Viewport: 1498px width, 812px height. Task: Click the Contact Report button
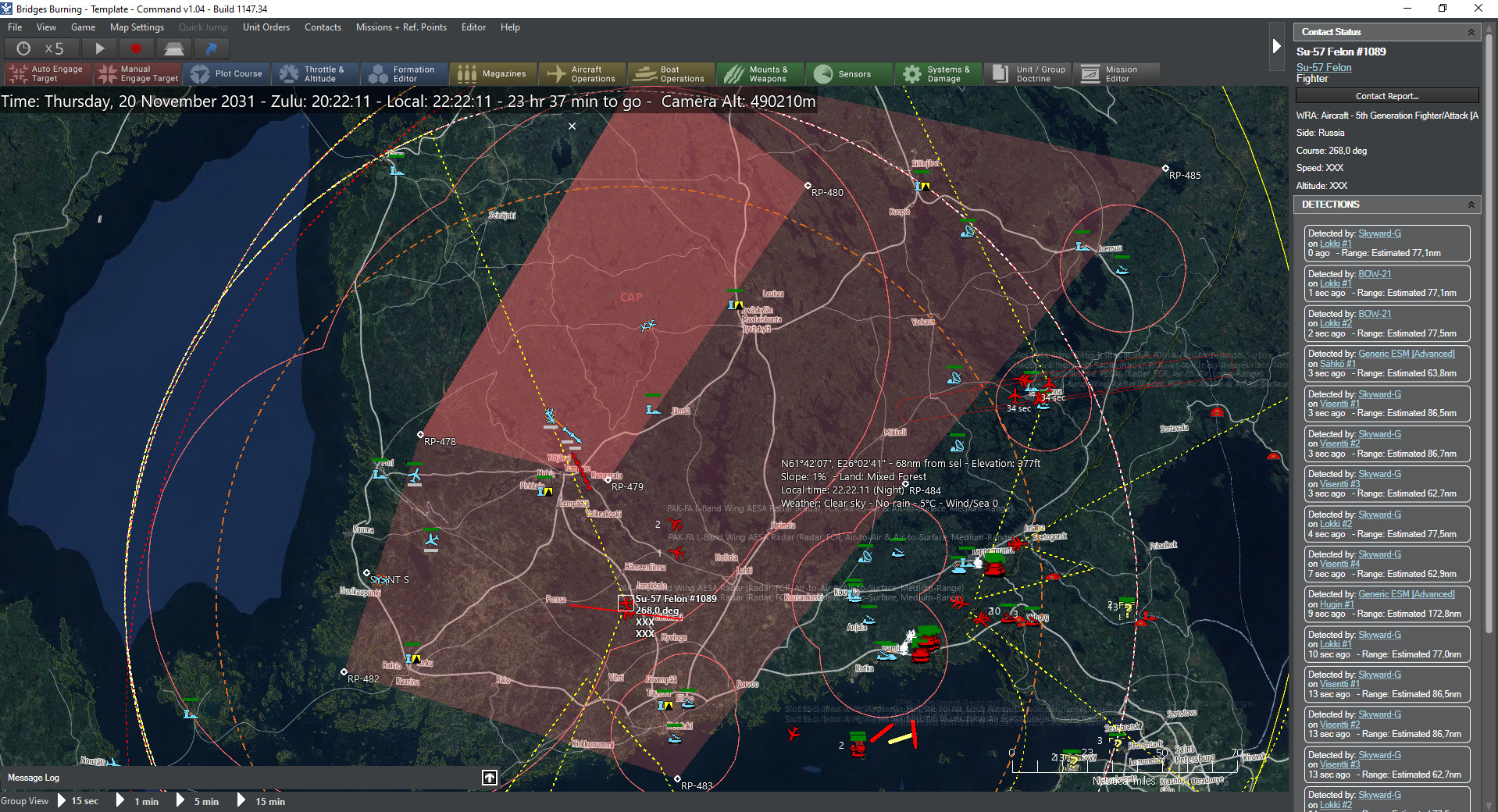click(1386, 96)
